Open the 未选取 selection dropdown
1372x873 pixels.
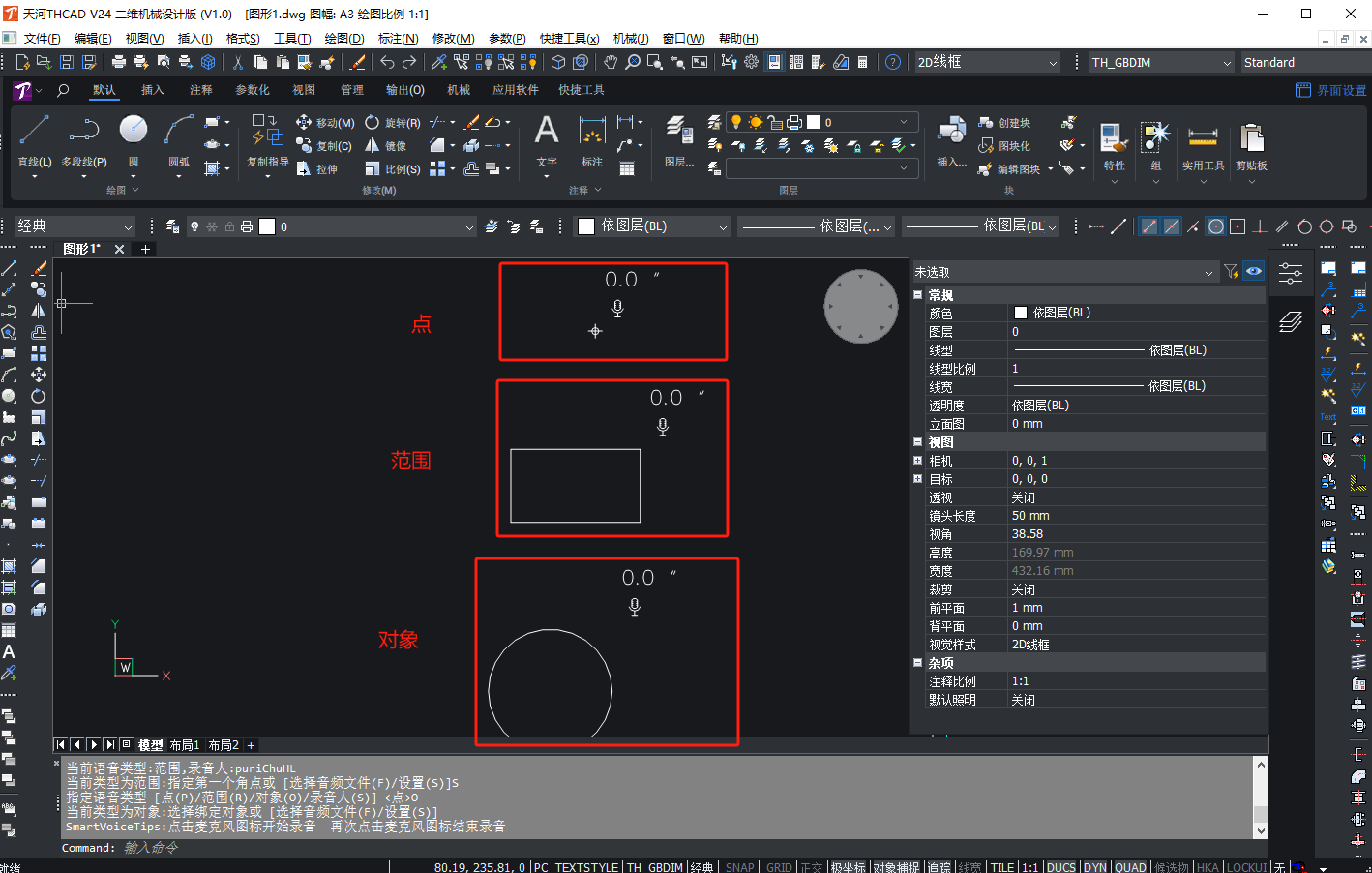click(x=1064, y=272)
